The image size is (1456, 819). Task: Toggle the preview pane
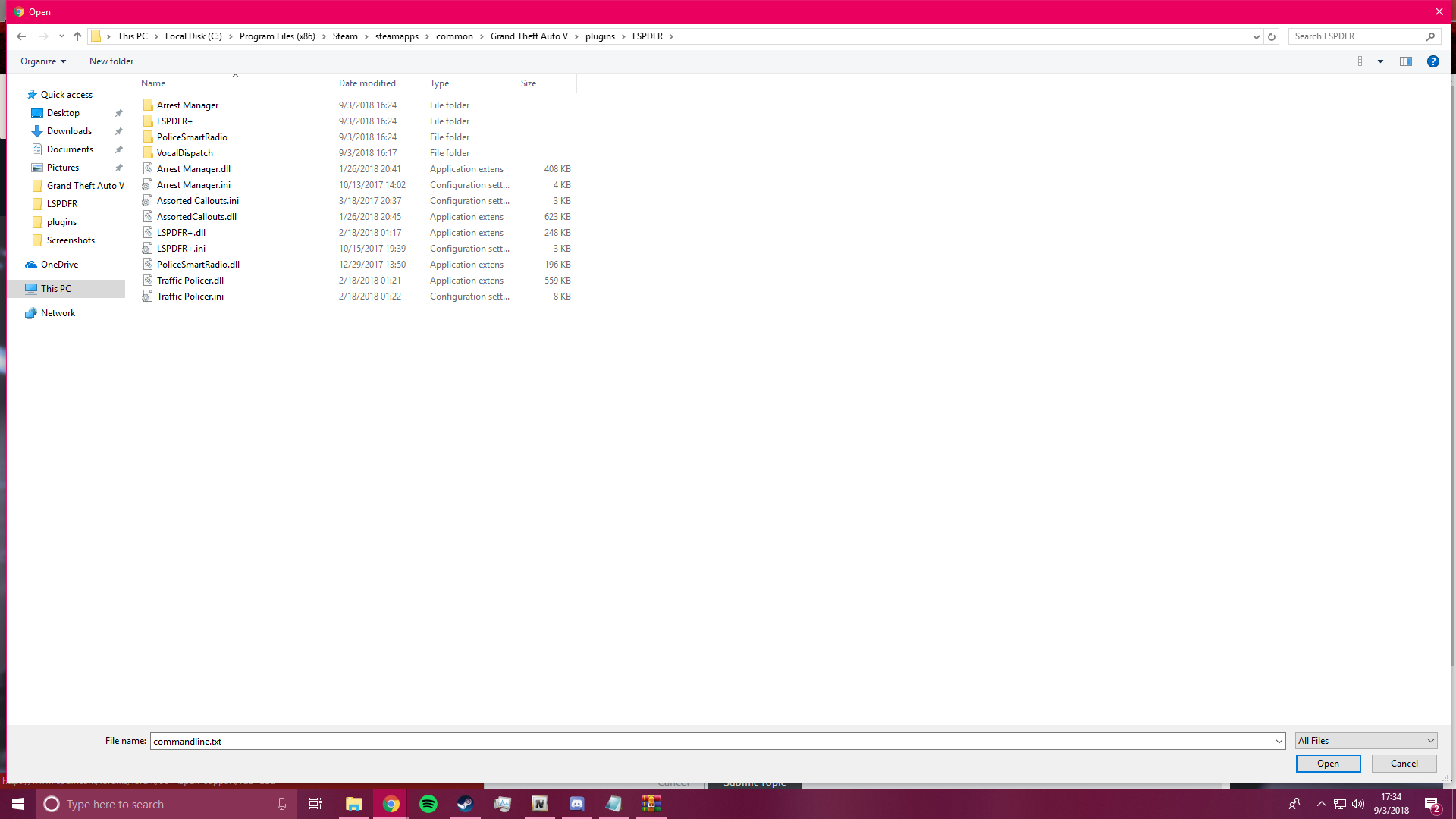[1405, 61]
